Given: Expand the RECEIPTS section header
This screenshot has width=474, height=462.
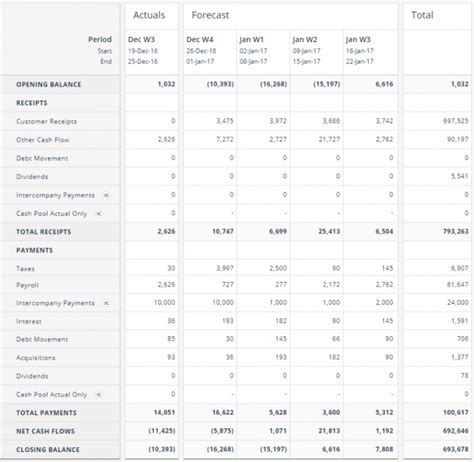Looking at the screenshot, I should 32,103.
